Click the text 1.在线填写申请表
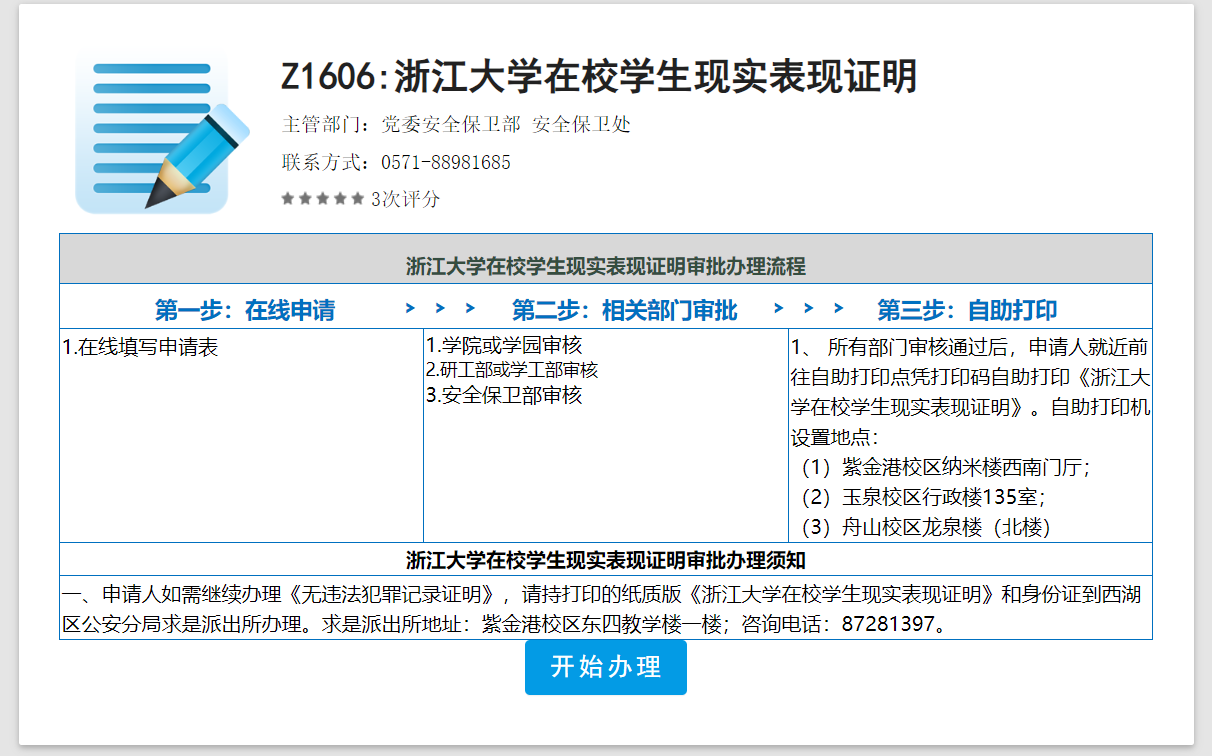This screenshot has height=756, width=1212. pyautogui.click(x=140, y=348)
